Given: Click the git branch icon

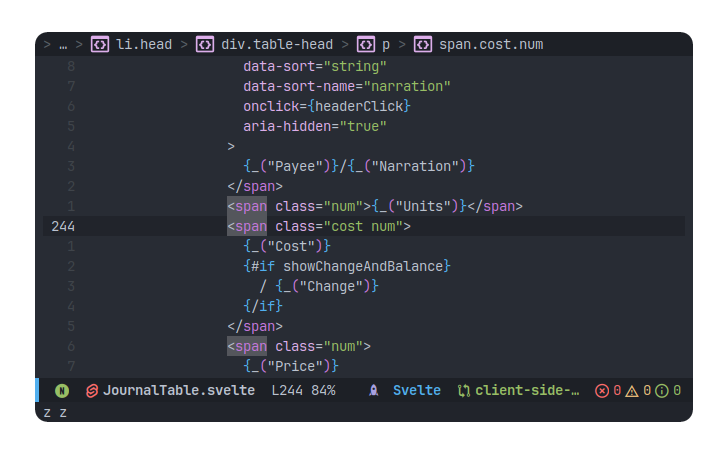Looking at the screenshot, I should click(x=464, y=391).
